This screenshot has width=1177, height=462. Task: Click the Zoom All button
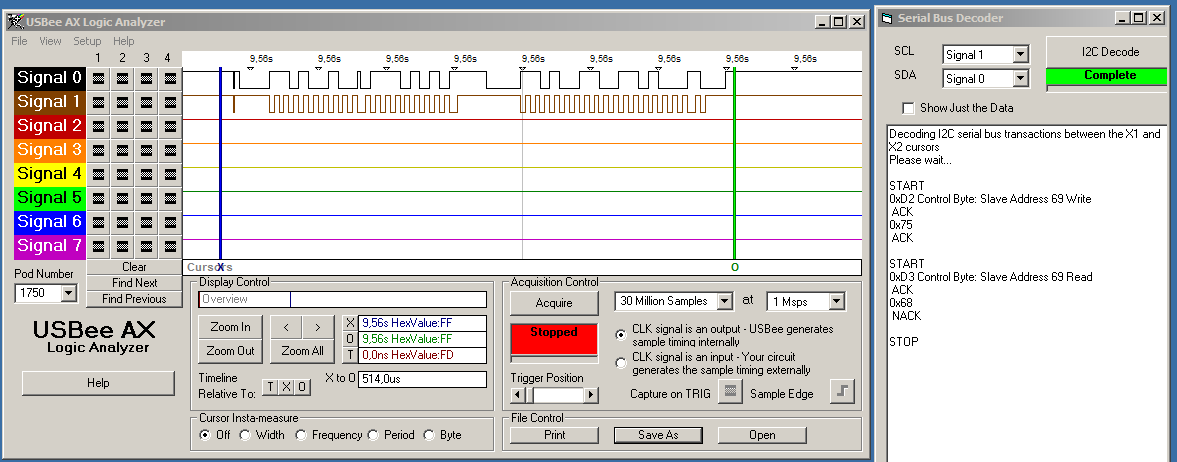(303, 351)
